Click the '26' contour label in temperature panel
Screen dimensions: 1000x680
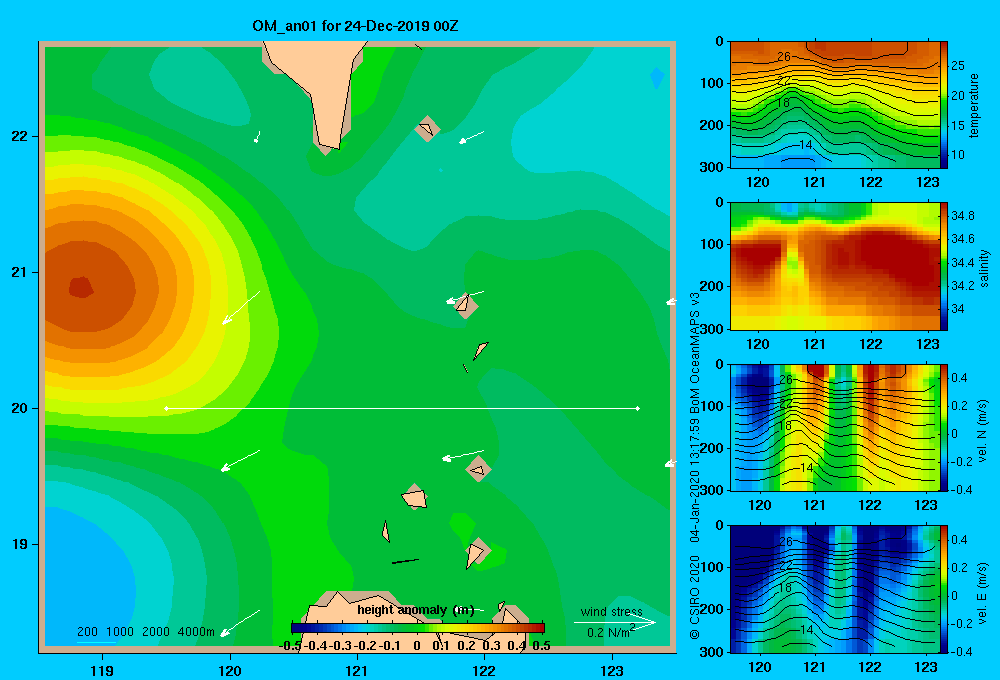tap(784, 57)
